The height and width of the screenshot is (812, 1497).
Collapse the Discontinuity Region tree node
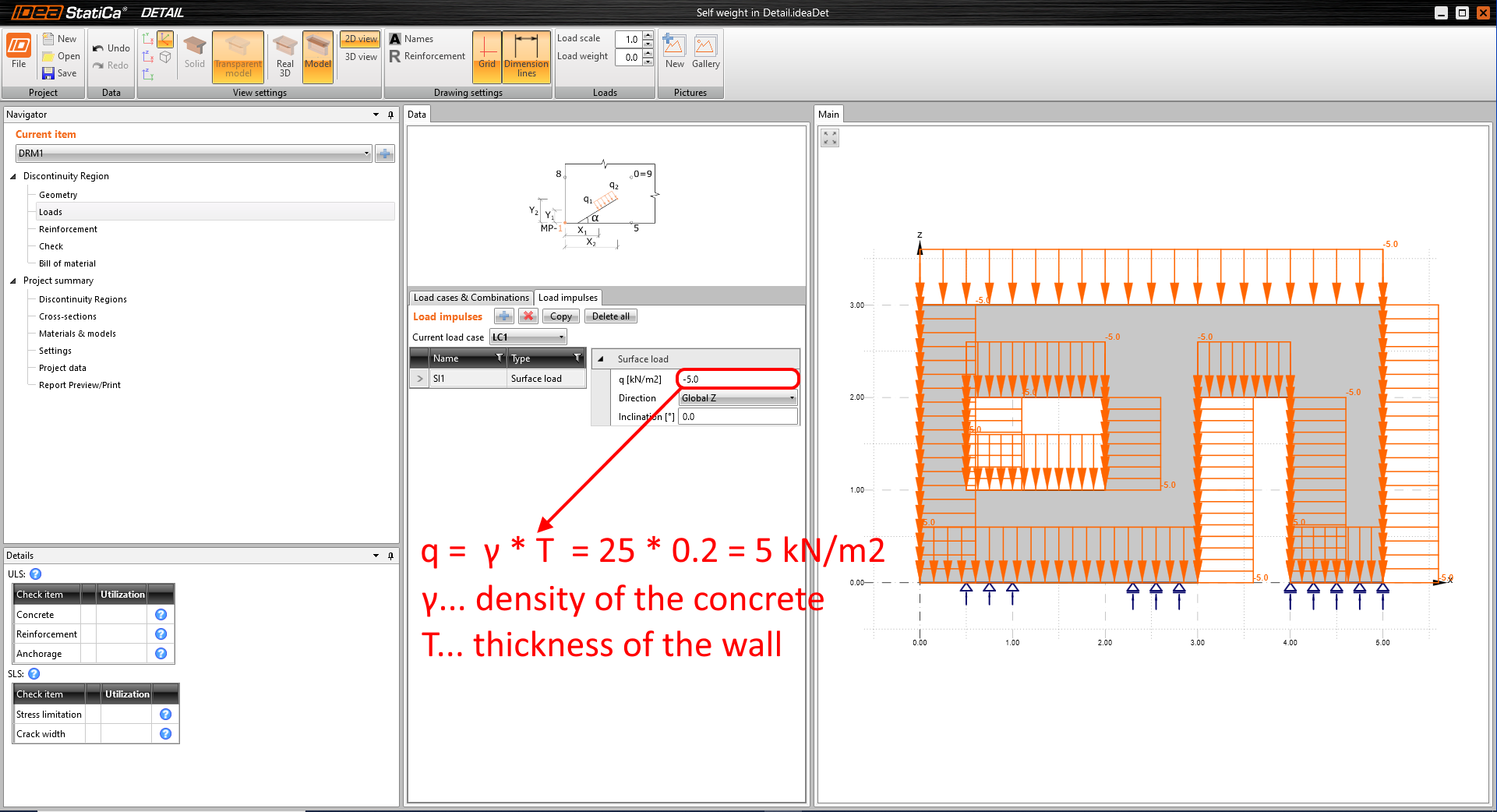coord(13,177)
